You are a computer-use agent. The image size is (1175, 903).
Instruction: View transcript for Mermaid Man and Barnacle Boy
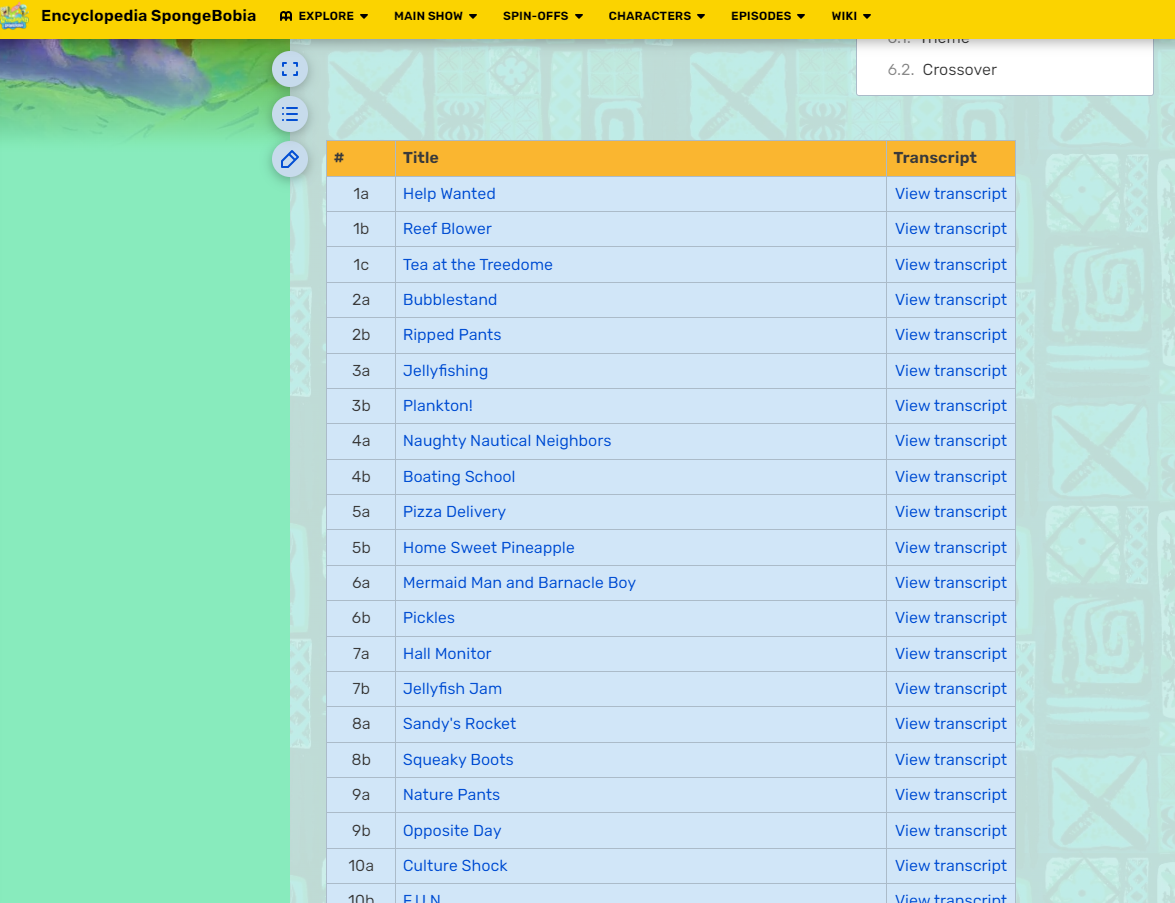(950, 583)
